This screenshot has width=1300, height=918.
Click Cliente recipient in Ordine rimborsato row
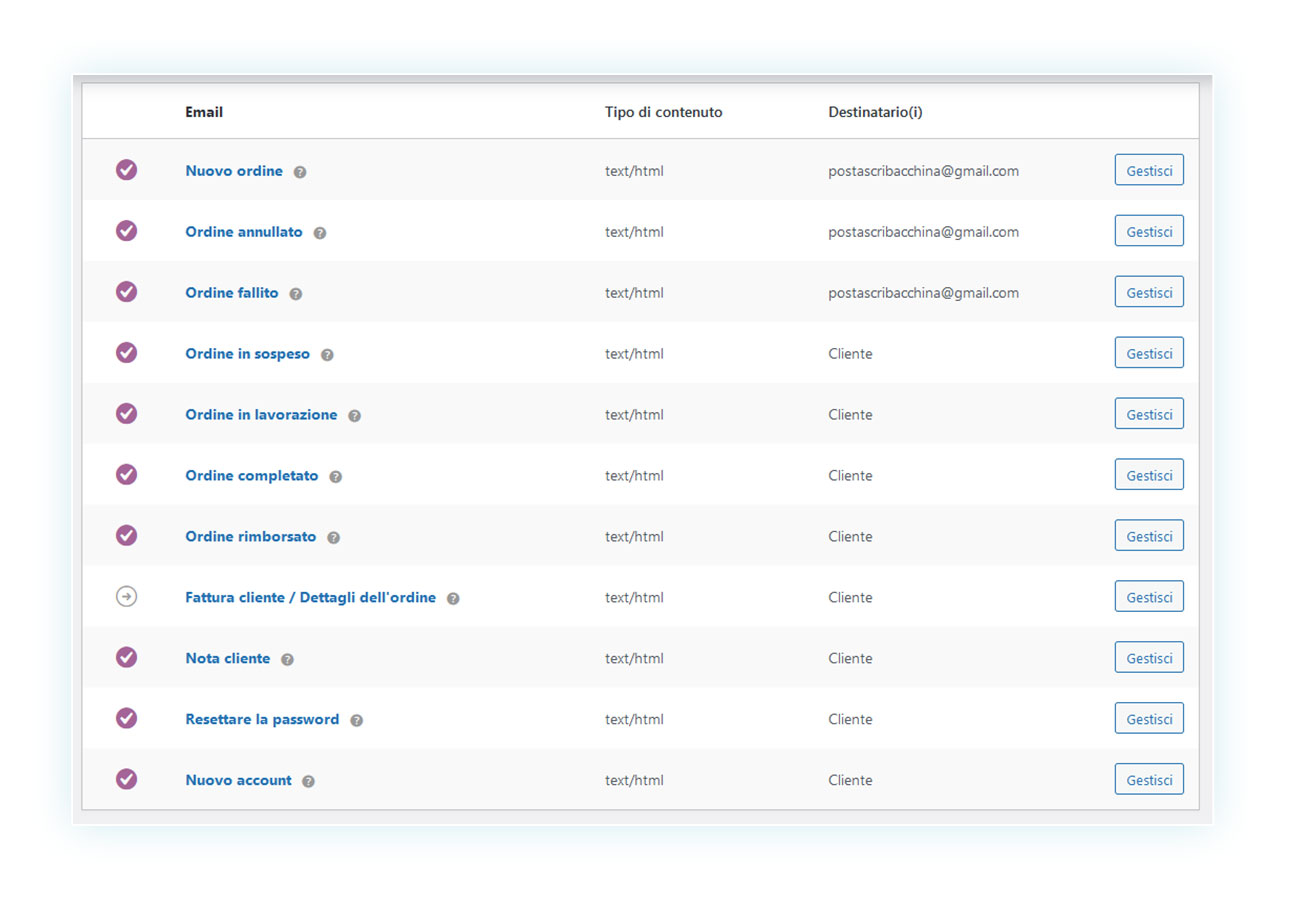850,537
